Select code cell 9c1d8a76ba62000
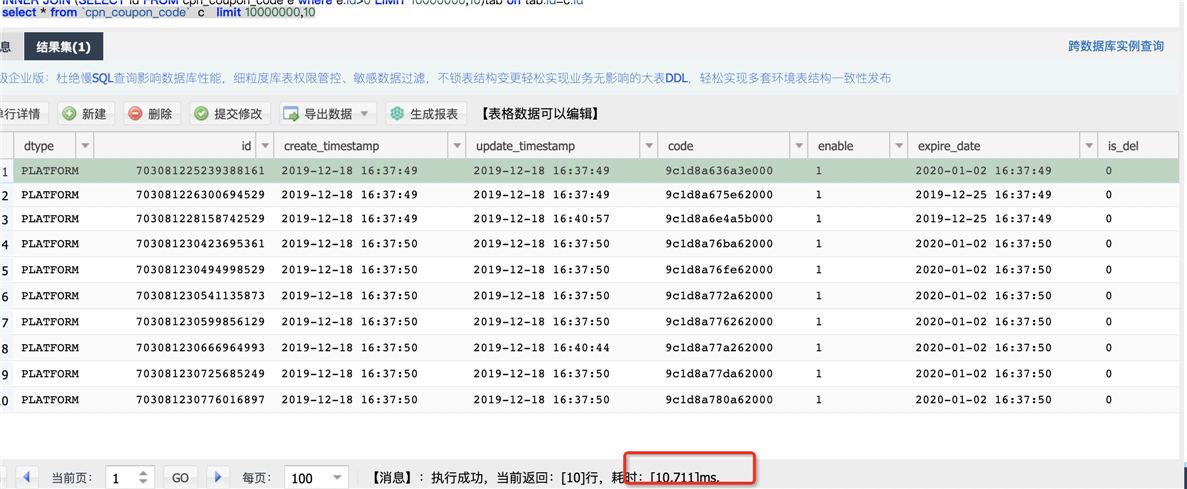The height and width of the screenshot is (489, 1187). (719, 244)
